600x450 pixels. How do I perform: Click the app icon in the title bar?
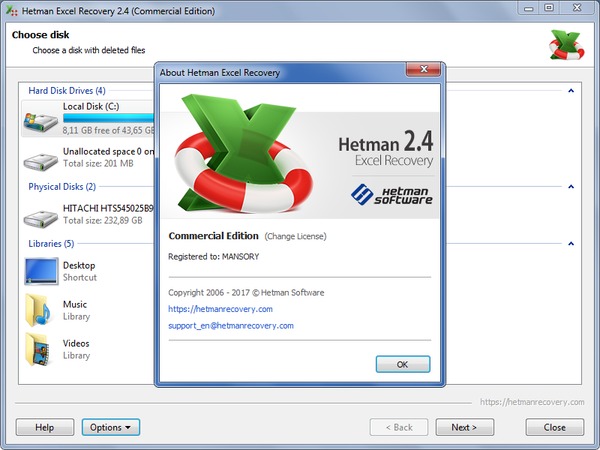(x=11, y=10)
